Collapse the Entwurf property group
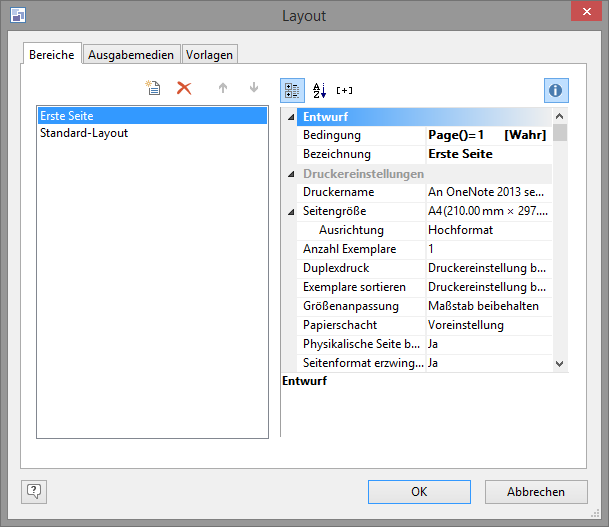The image size is (609, 527). coord(291,116)
